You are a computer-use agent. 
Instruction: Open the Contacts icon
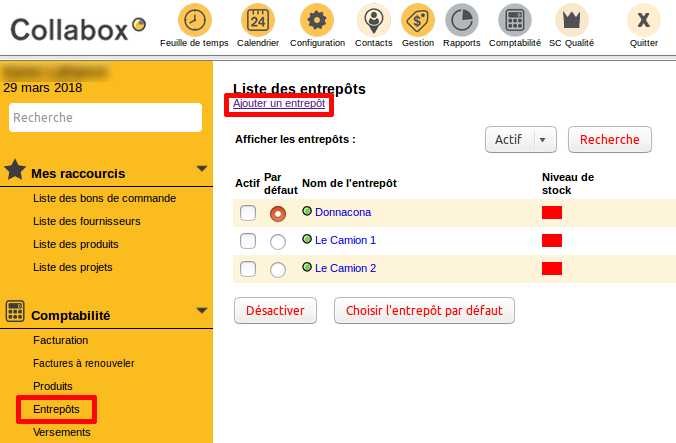pos(374,20)
